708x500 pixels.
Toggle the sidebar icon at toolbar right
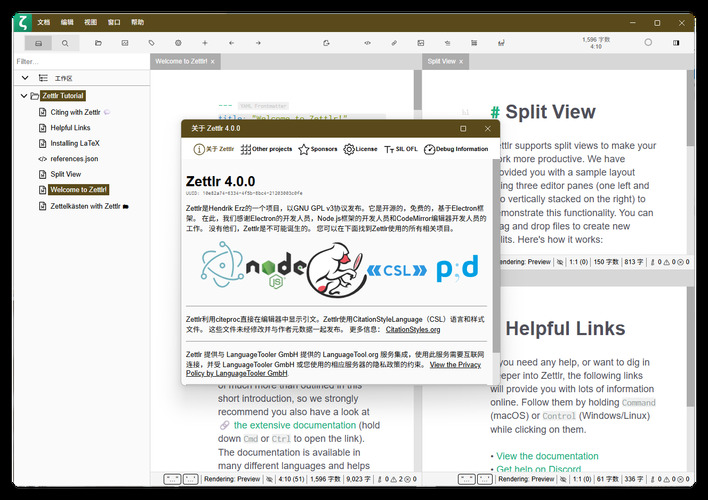tap(677, 43)
